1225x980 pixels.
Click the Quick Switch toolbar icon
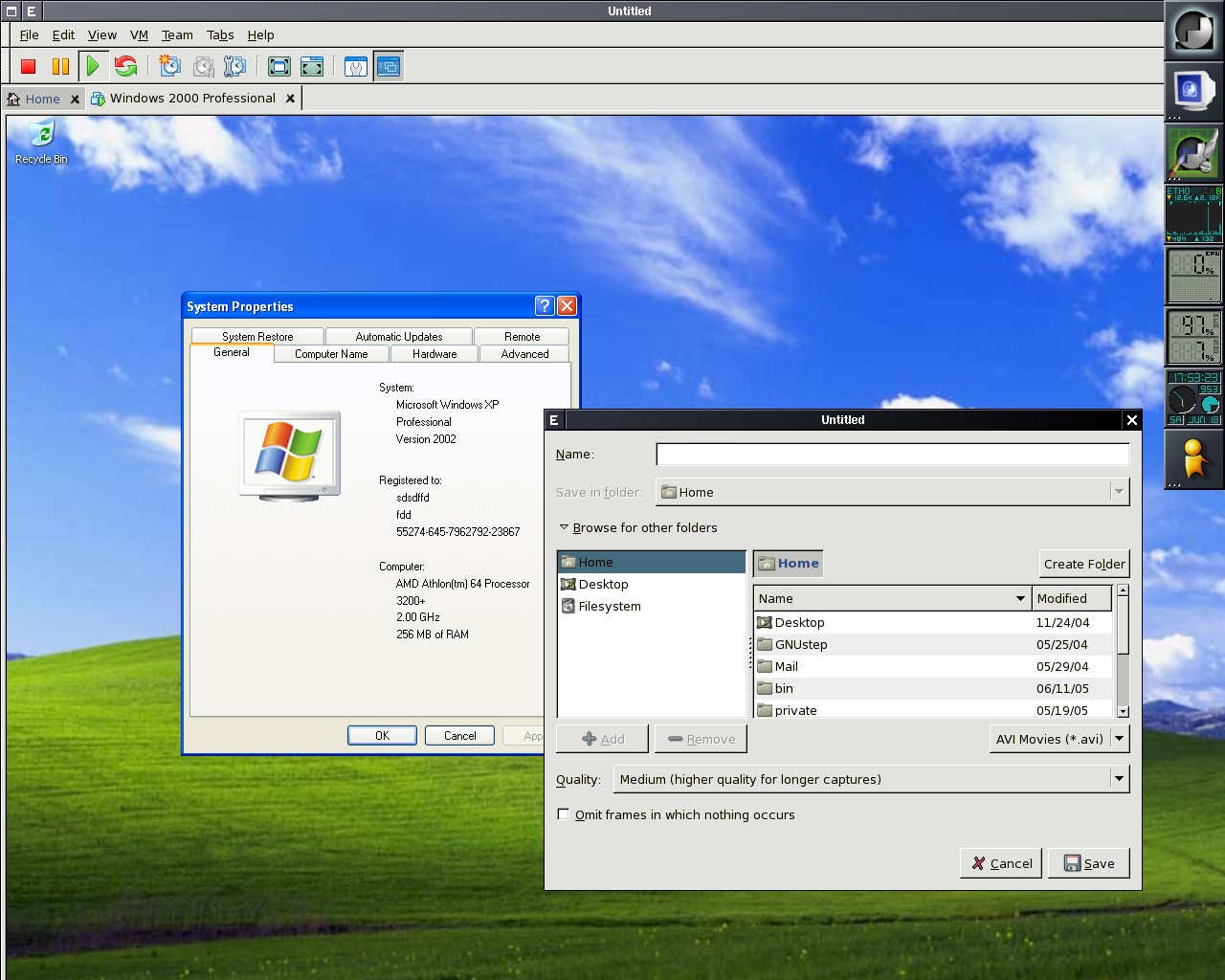[x=312, y=66]
